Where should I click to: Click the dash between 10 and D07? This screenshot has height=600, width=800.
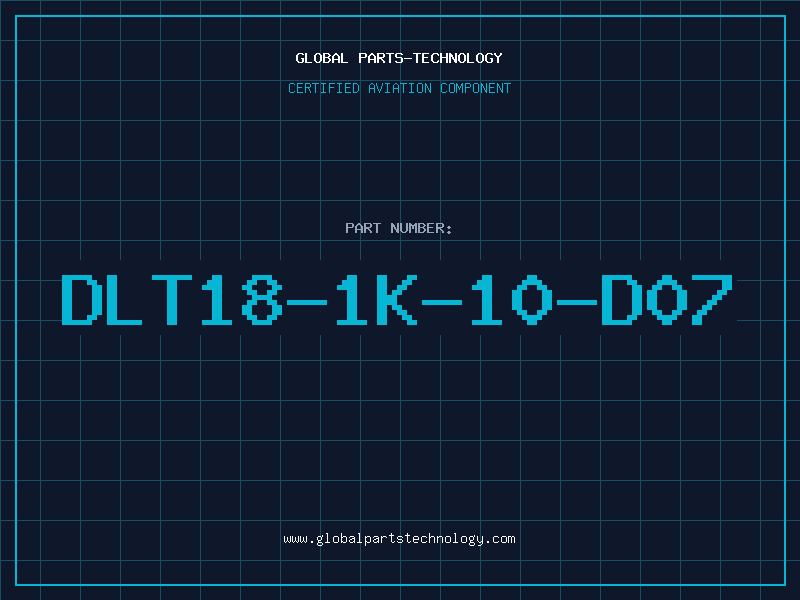(577, 303)
